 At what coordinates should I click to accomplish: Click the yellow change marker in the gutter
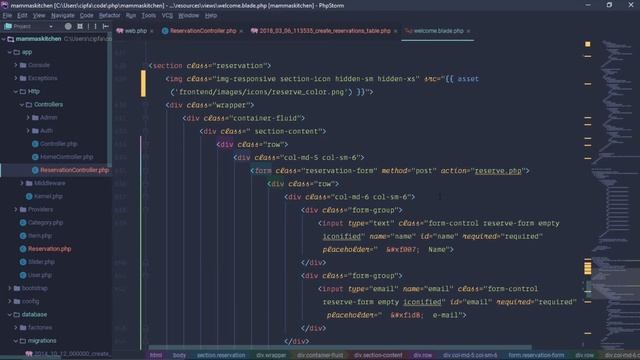[143, 83]
